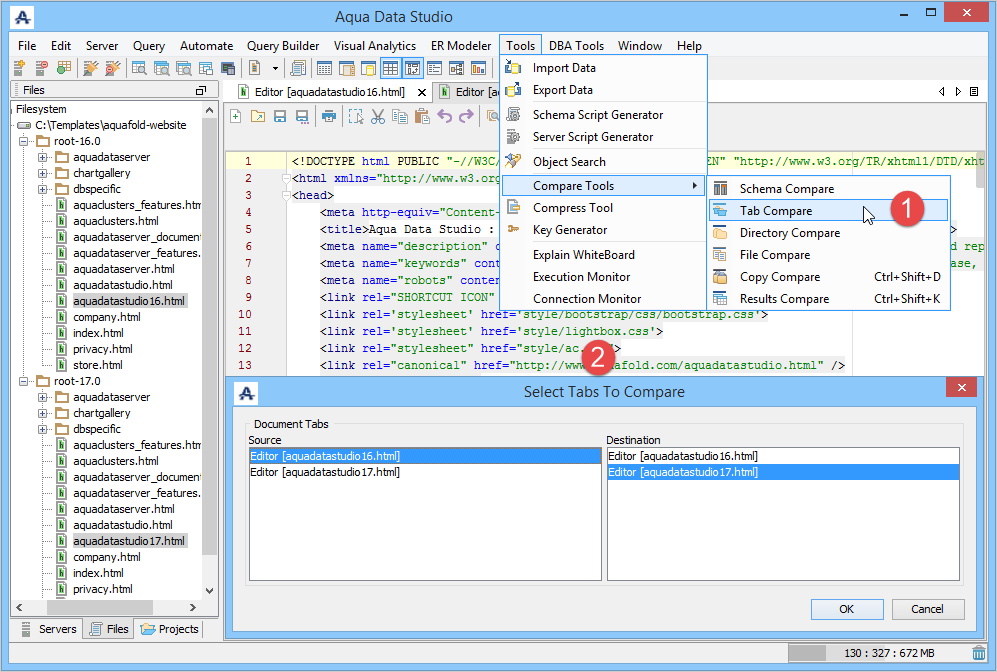The width and height of the screenshot is (997, 672).
Task: Click the New file icon in editor toolbar
Action: point(236,117)
